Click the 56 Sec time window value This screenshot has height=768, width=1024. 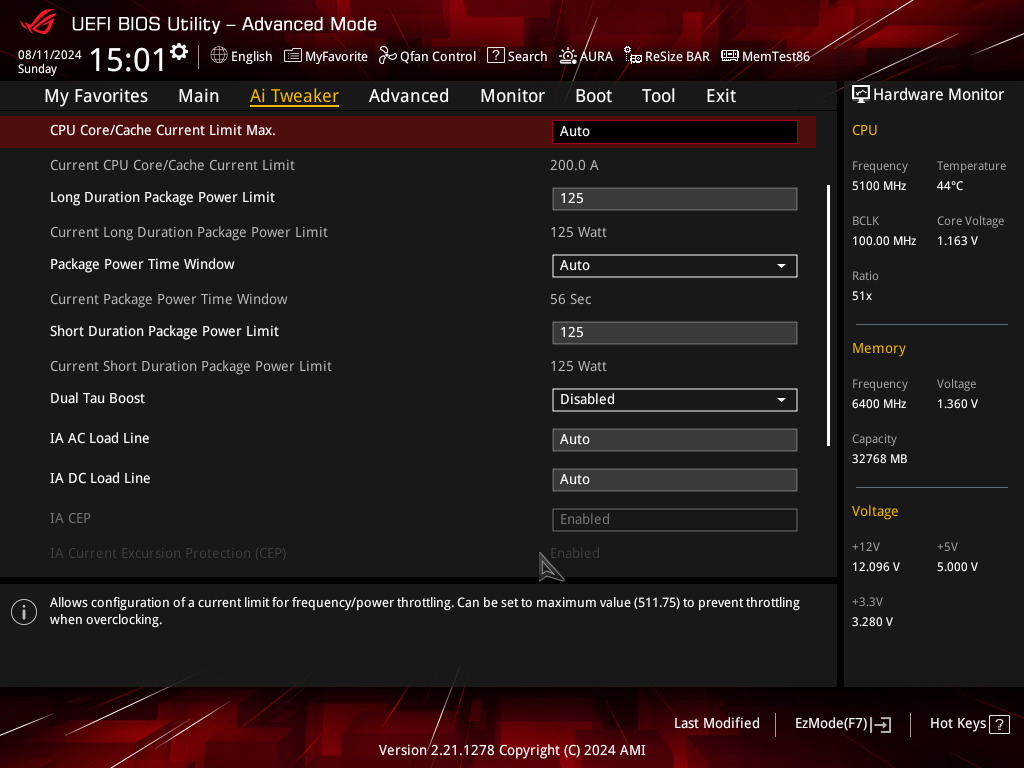click(x=570, y=299)
